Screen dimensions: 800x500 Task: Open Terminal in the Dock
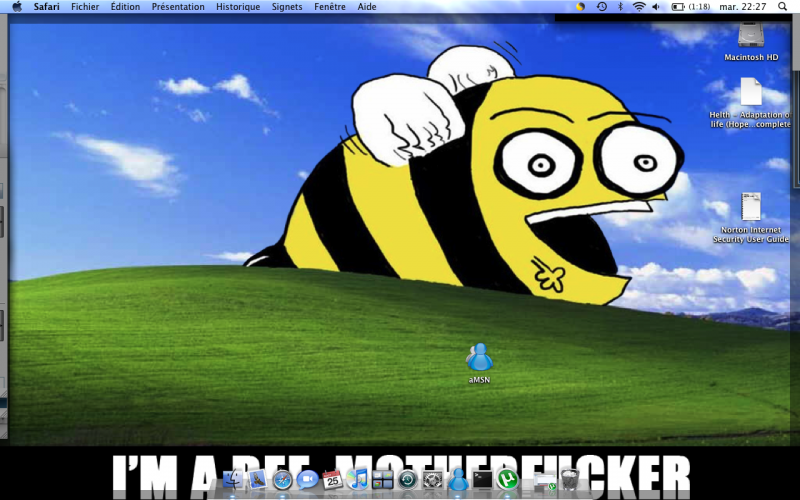482,480
